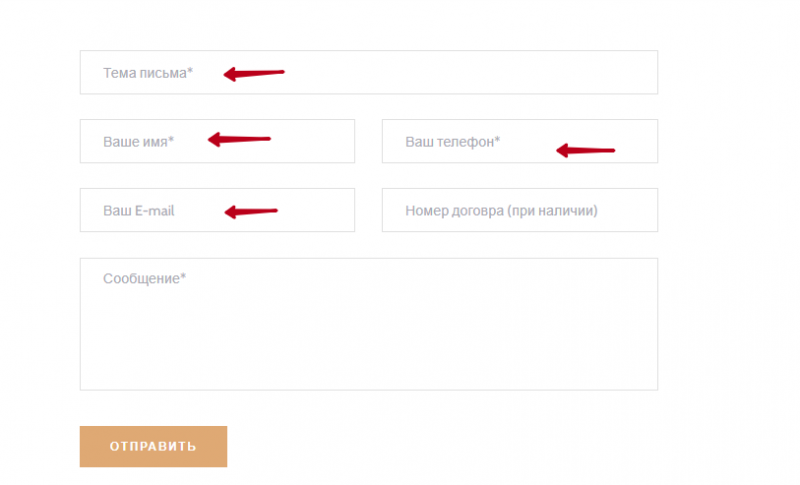Screen dimensions: 800x485
Task: Click the asterisk after Ваш телефон
Action: tap(497, 141)
